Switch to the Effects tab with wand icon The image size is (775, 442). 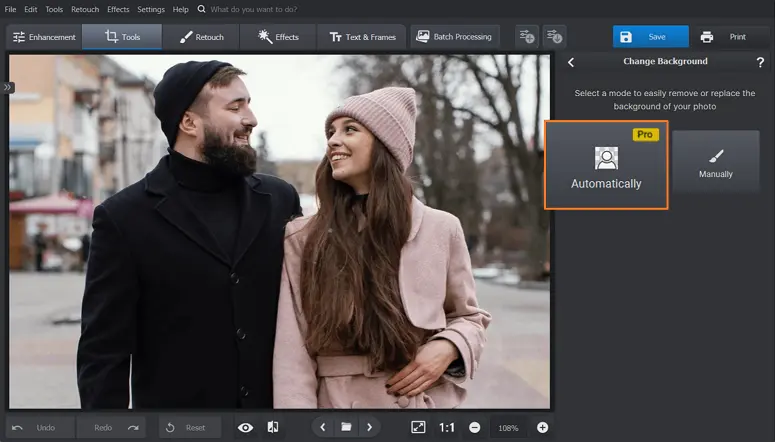tap(278, 37)
